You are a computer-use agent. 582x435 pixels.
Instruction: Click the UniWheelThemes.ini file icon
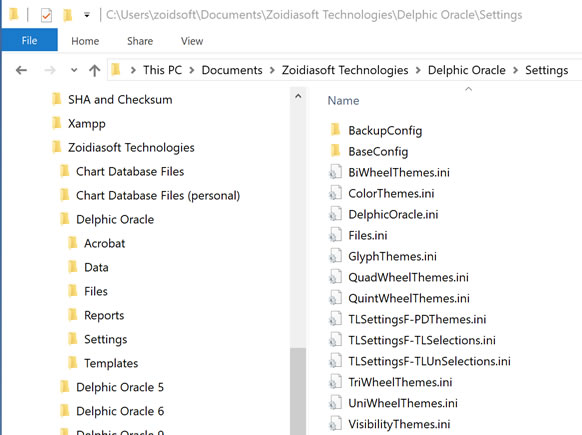point(335,403)
